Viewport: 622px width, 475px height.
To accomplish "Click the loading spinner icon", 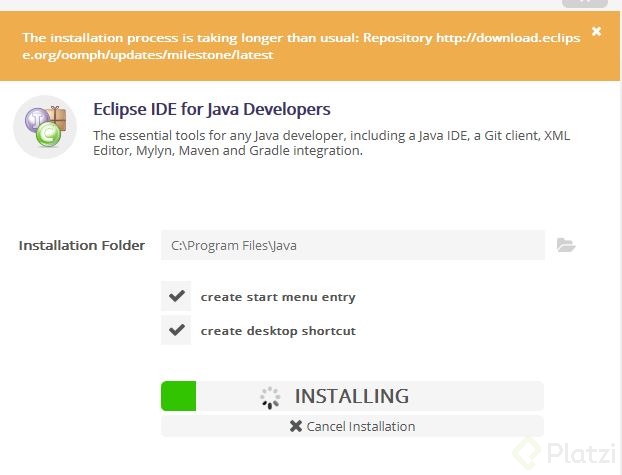I will point(270,397).
